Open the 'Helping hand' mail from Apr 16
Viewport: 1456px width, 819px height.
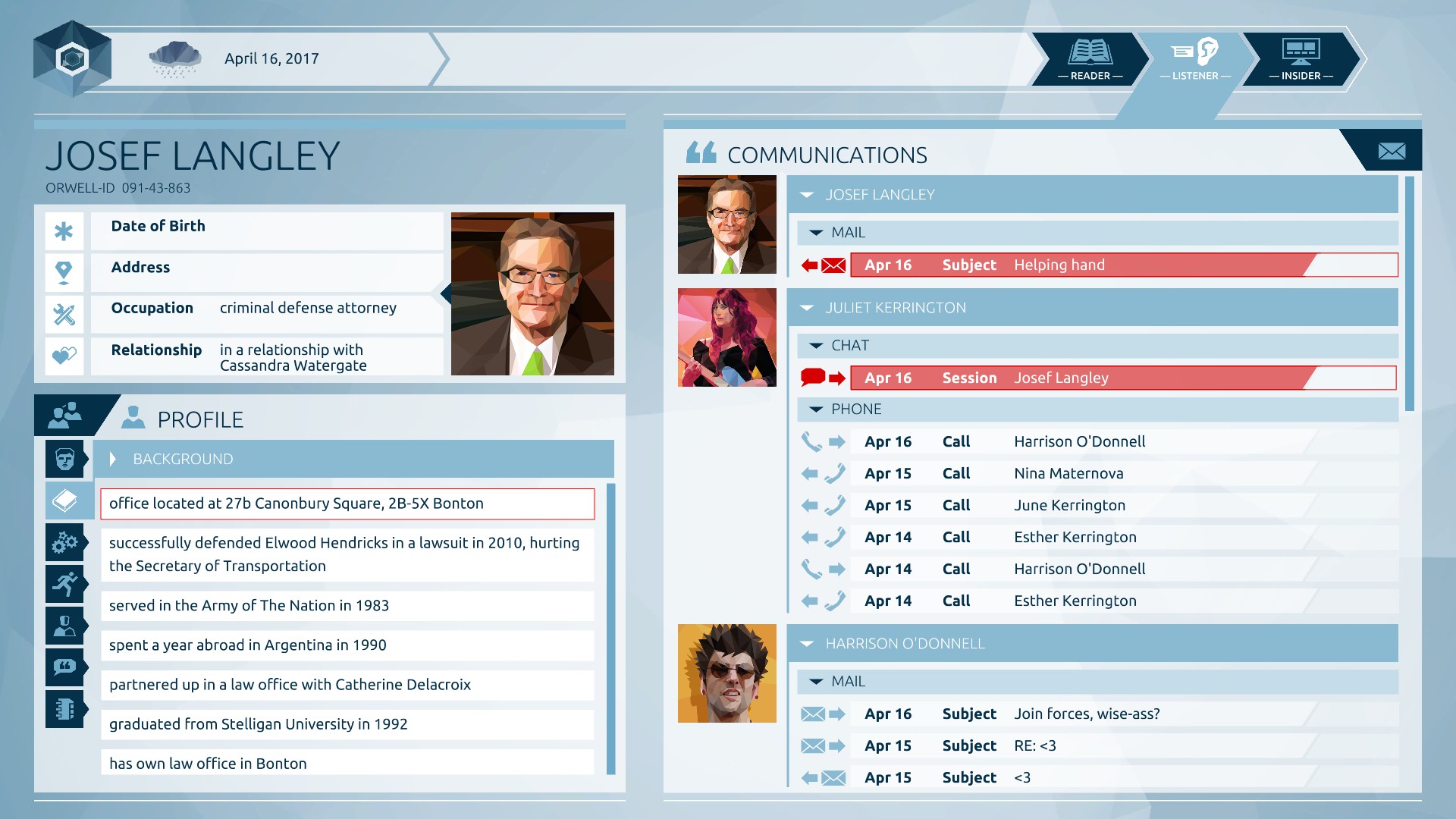(x=1124, y=265)
